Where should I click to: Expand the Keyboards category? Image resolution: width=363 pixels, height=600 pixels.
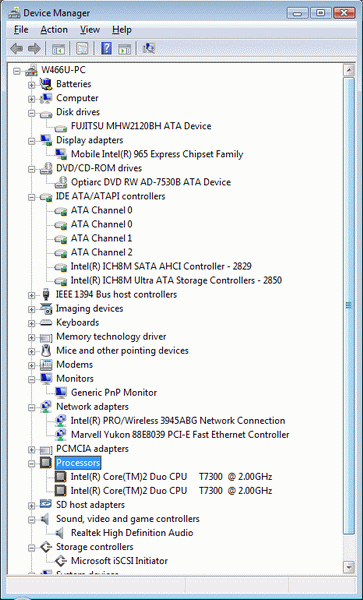[31, 324]
